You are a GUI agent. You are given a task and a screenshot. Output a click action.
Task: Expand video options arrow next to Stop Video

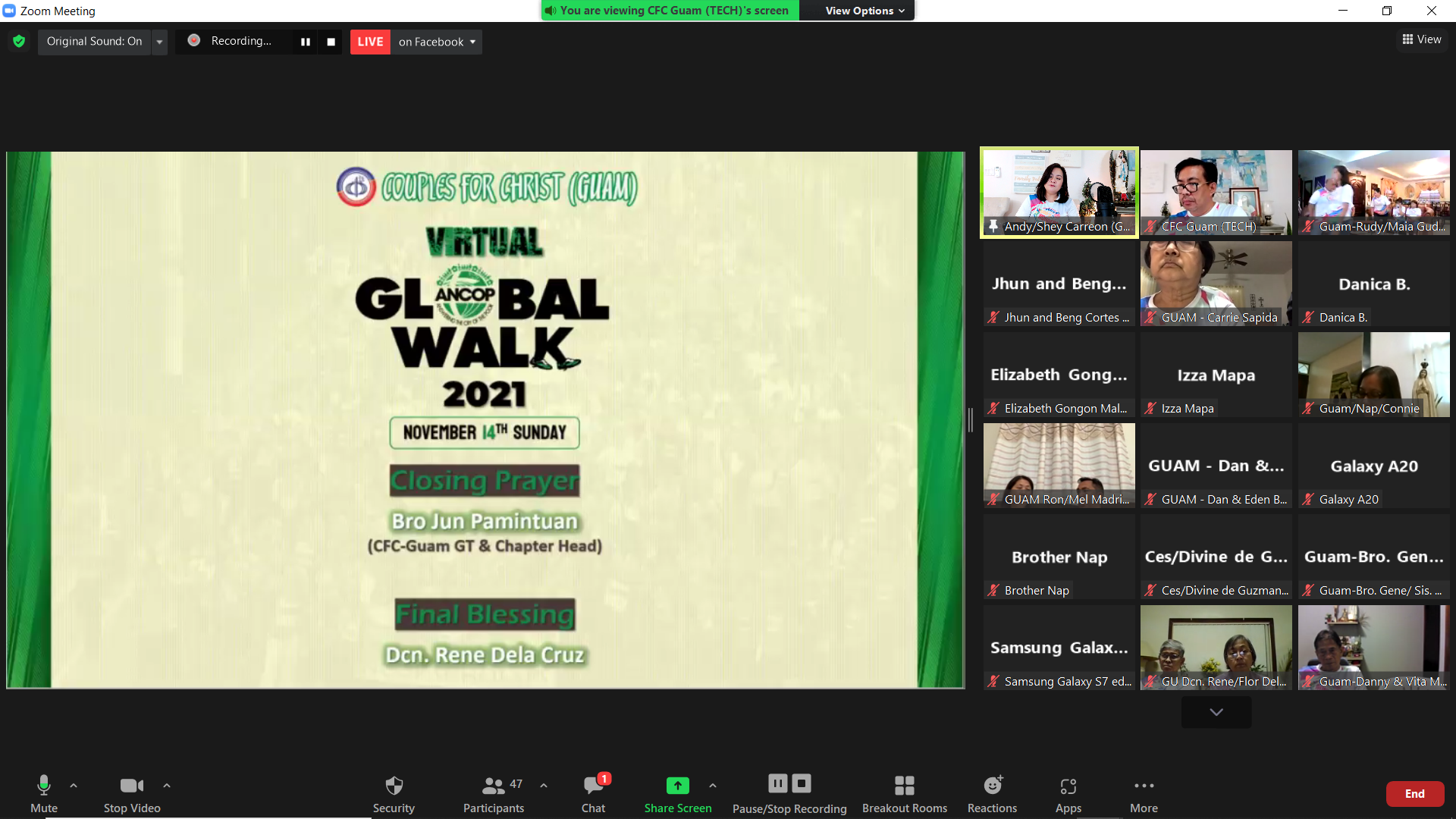coord(167,786)
